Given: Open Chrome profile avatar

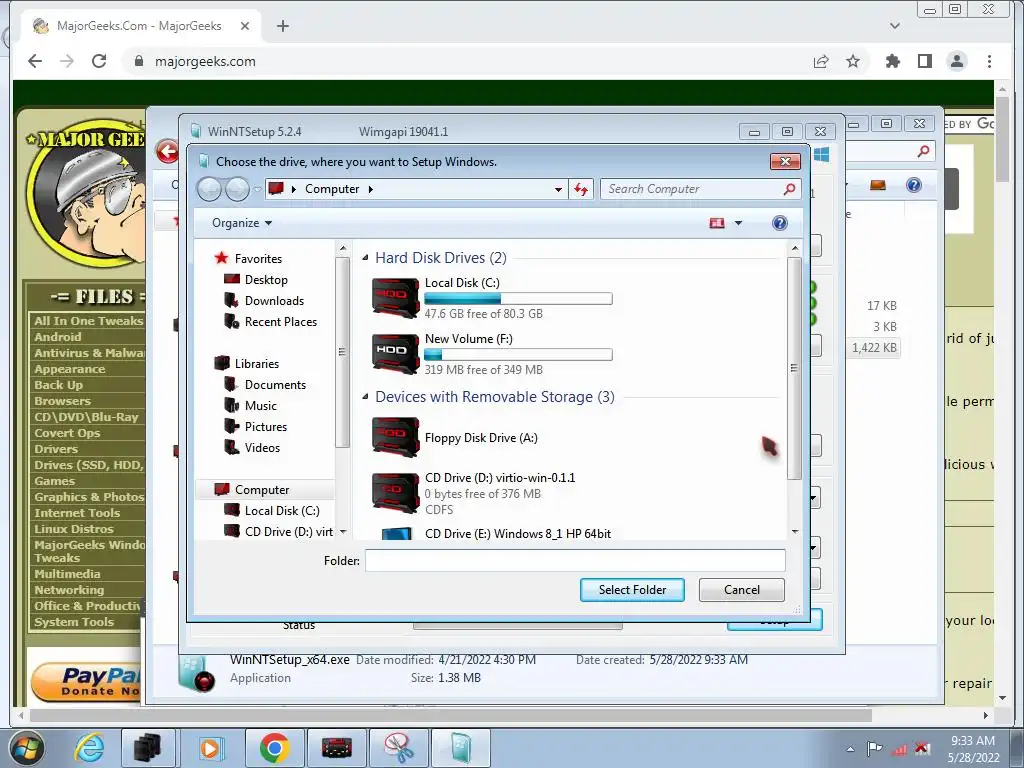Looking at the screenshot, I should click(x=957, y=61).
